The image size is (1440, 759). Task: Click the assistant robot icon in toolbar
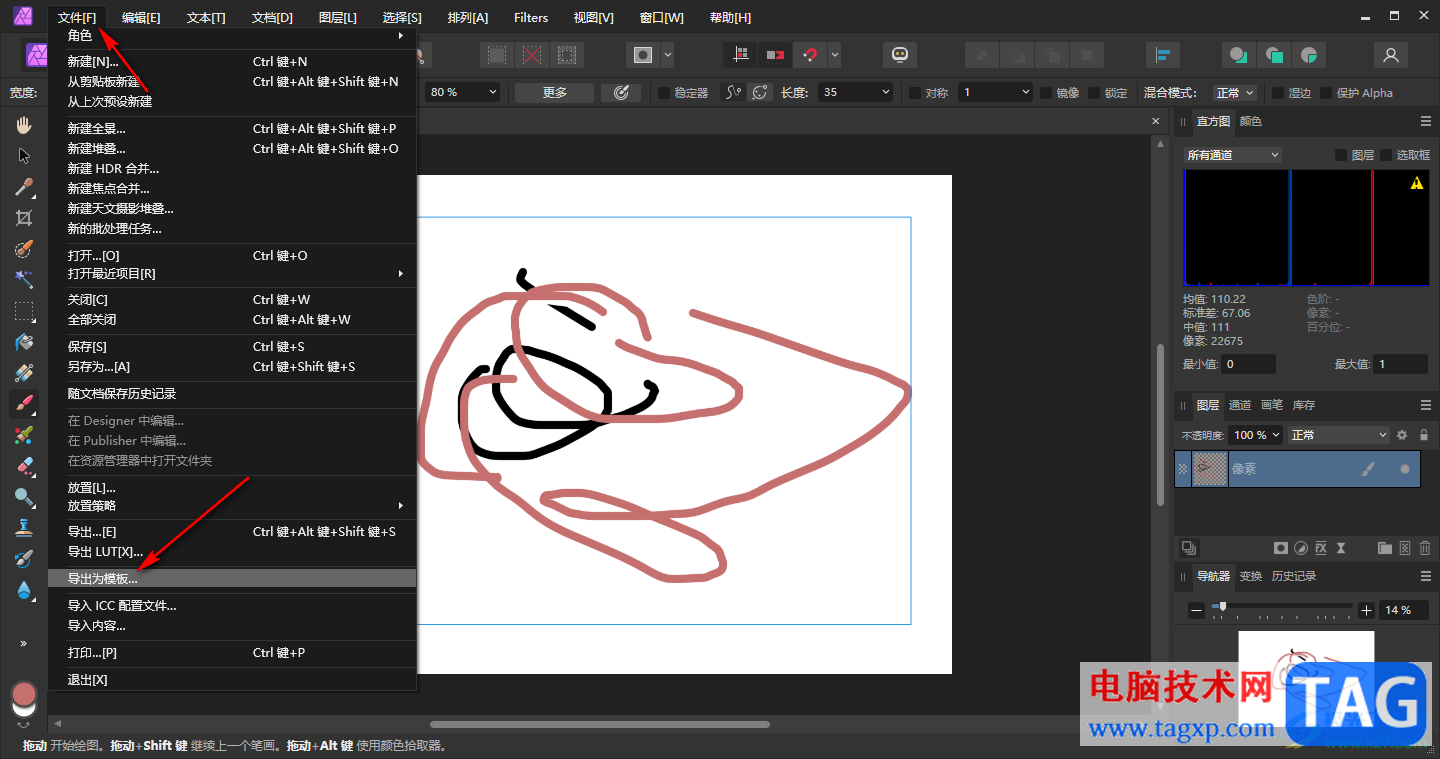point(900,55)
